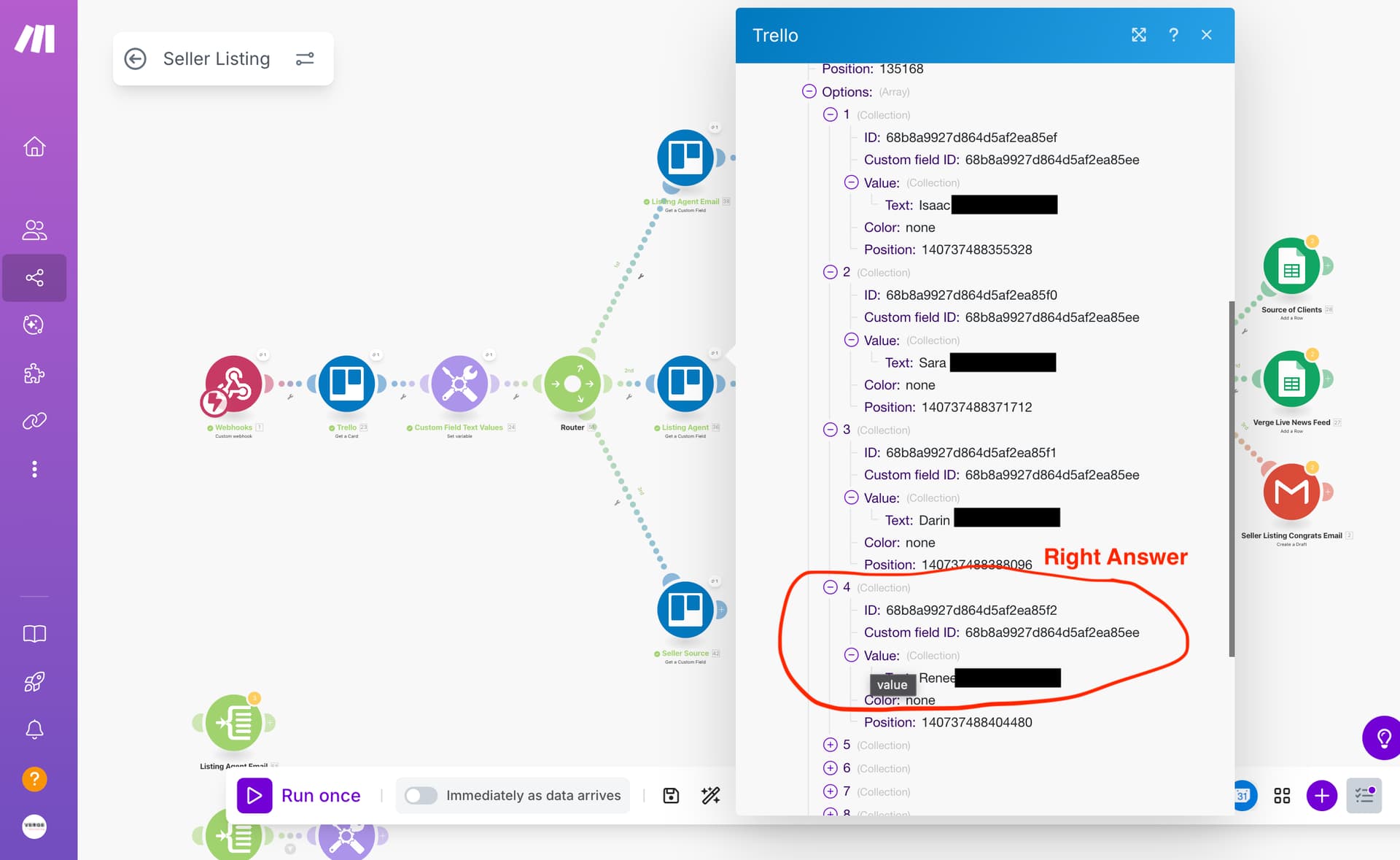Add a module with the purple plus button

tap(1321, 795)
